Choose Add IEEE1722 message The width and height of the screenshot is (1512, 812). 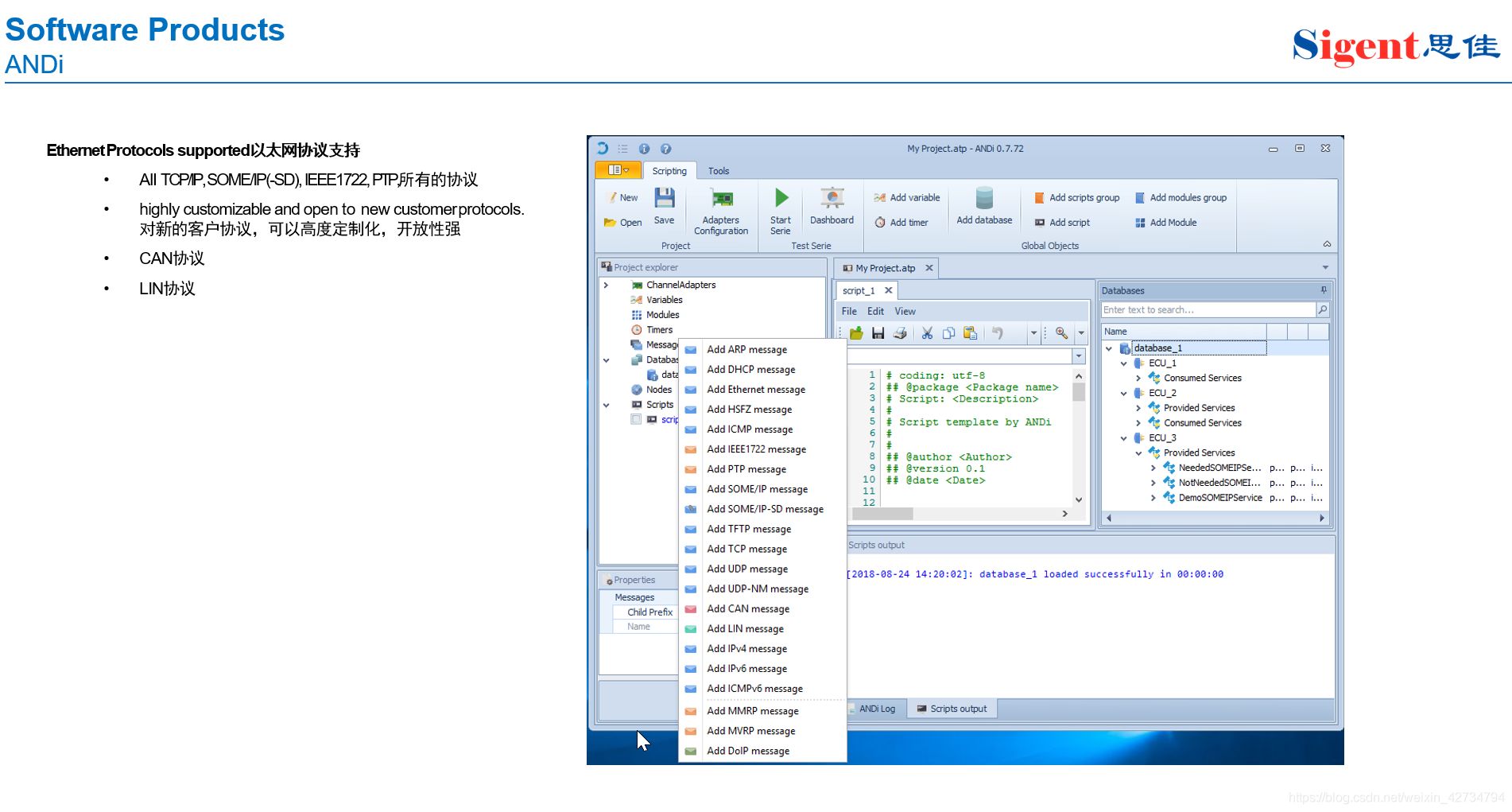tap(762, 449)
